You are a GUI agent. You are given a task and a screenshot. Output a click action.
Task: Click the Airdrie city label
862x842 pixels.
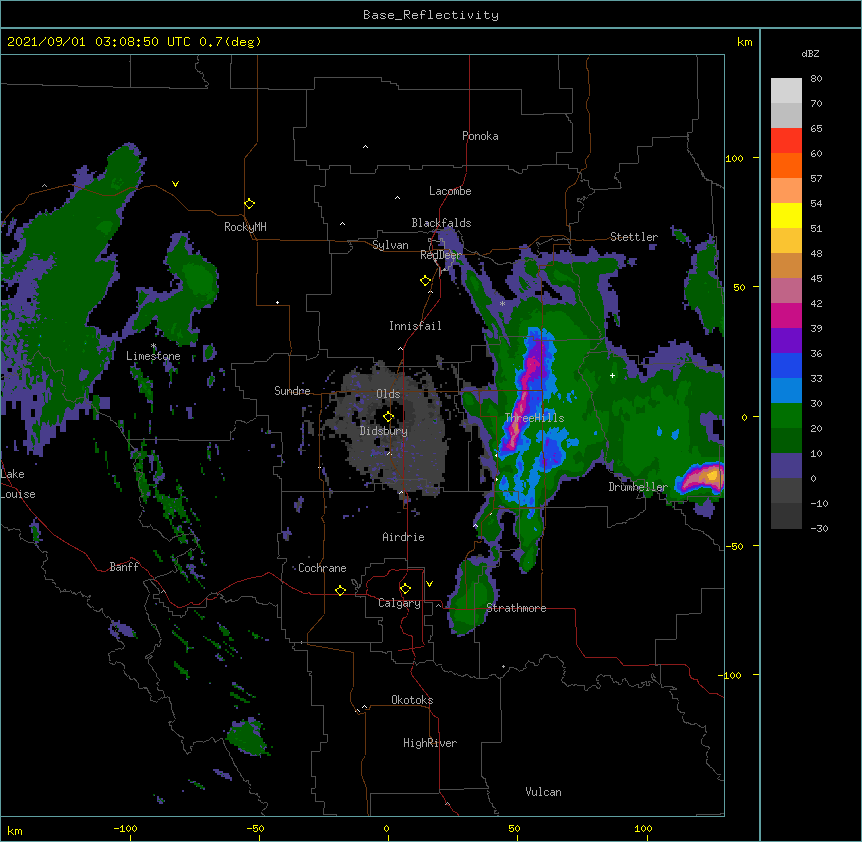click(404, 537)
